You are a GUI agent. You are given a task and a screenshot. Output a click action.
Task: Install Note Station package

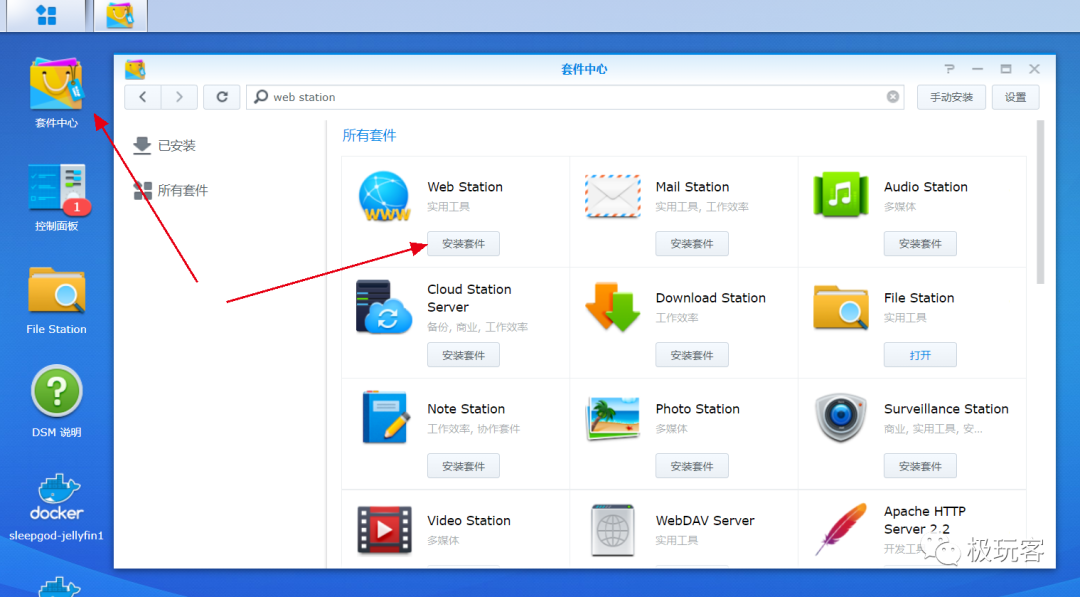click(464, 466)
